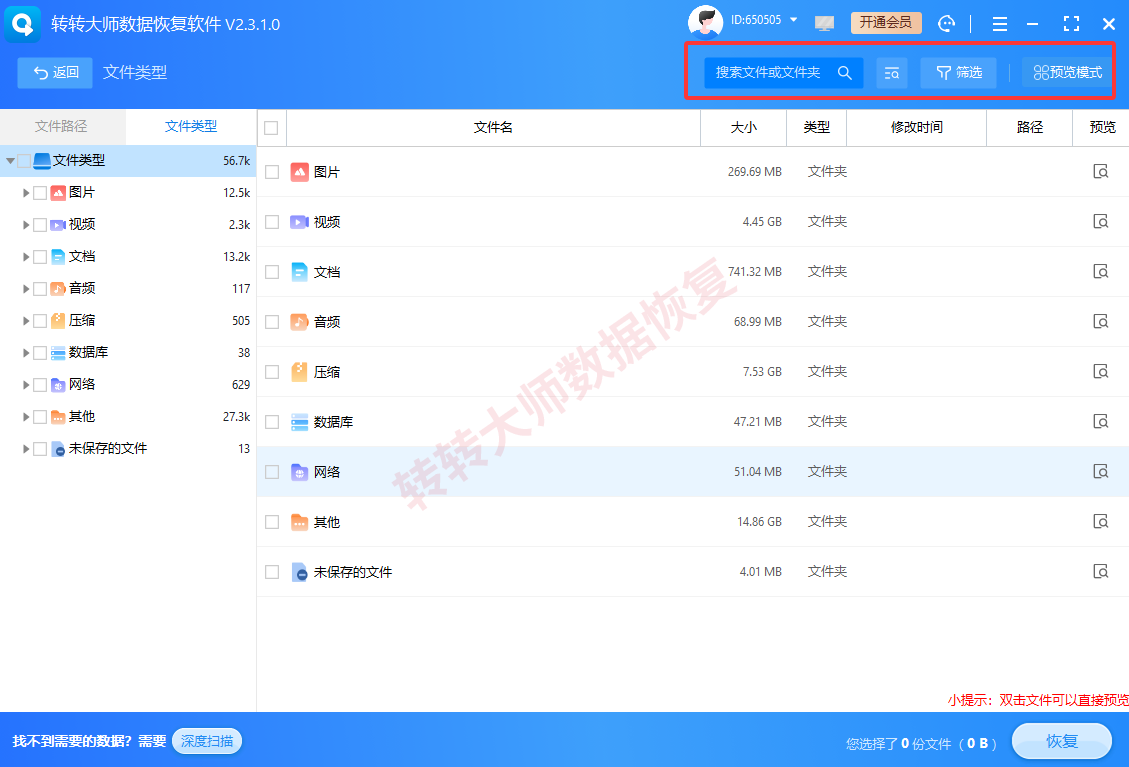
Task: Open the ID:650505 account dropdown arrow
Action: pos(793,20)
